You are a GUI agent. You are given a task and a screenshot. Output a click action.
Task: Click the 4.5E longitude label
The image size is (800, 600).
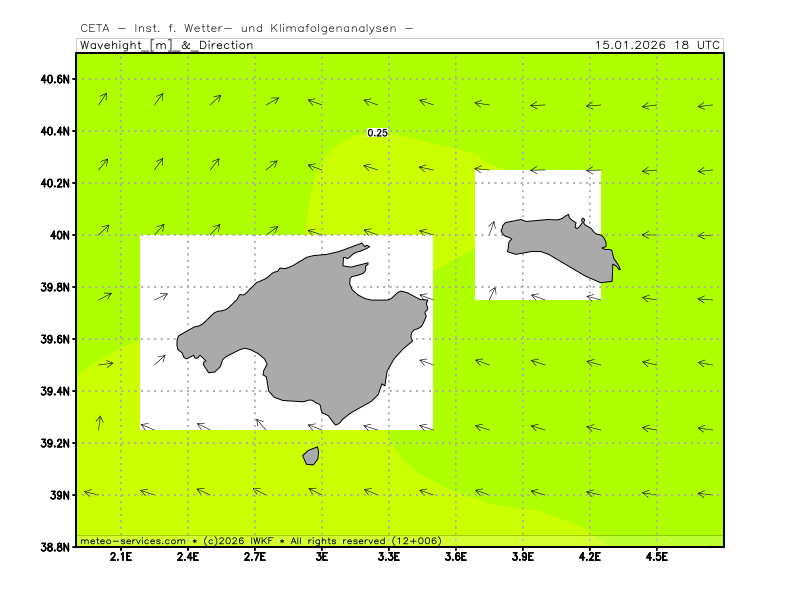pyautogui.click(x=656, y=557)
